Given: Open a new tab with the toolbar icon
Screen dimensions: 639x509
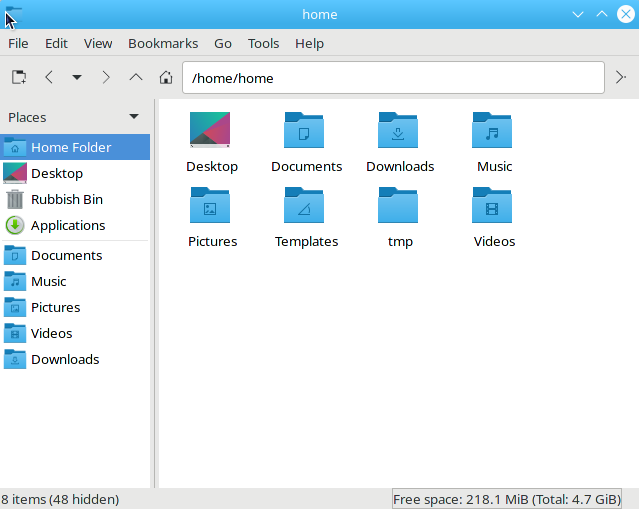Looking at the screenshot, I should [19, 77].
